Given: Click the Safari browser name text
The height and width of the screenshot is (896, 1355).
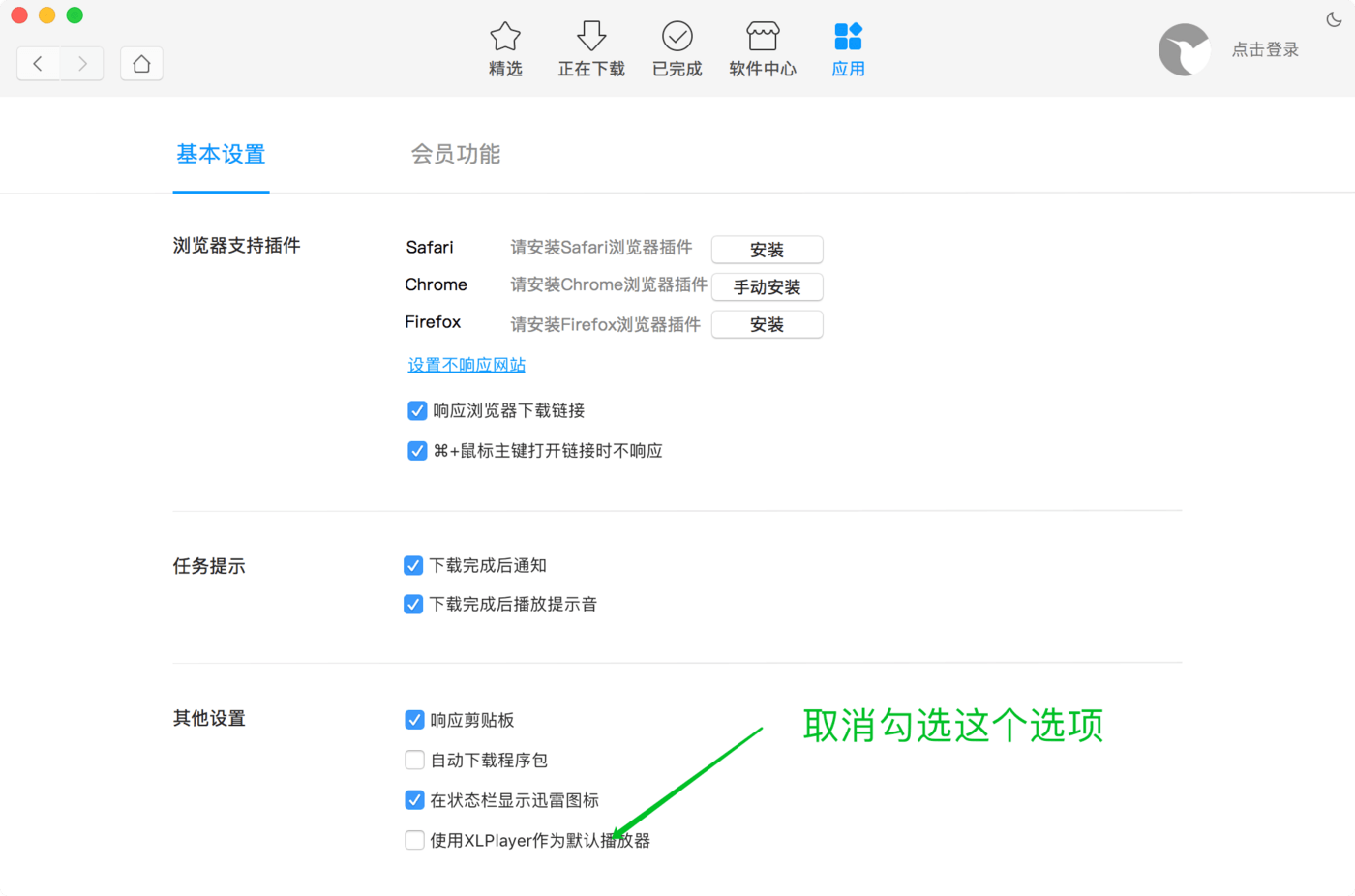Looking at the screenshot, I should coord(430,247).
